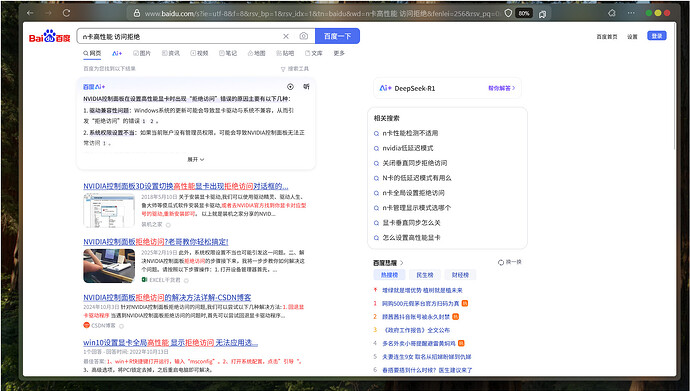Click the browser forward arrow

(48, 13)
